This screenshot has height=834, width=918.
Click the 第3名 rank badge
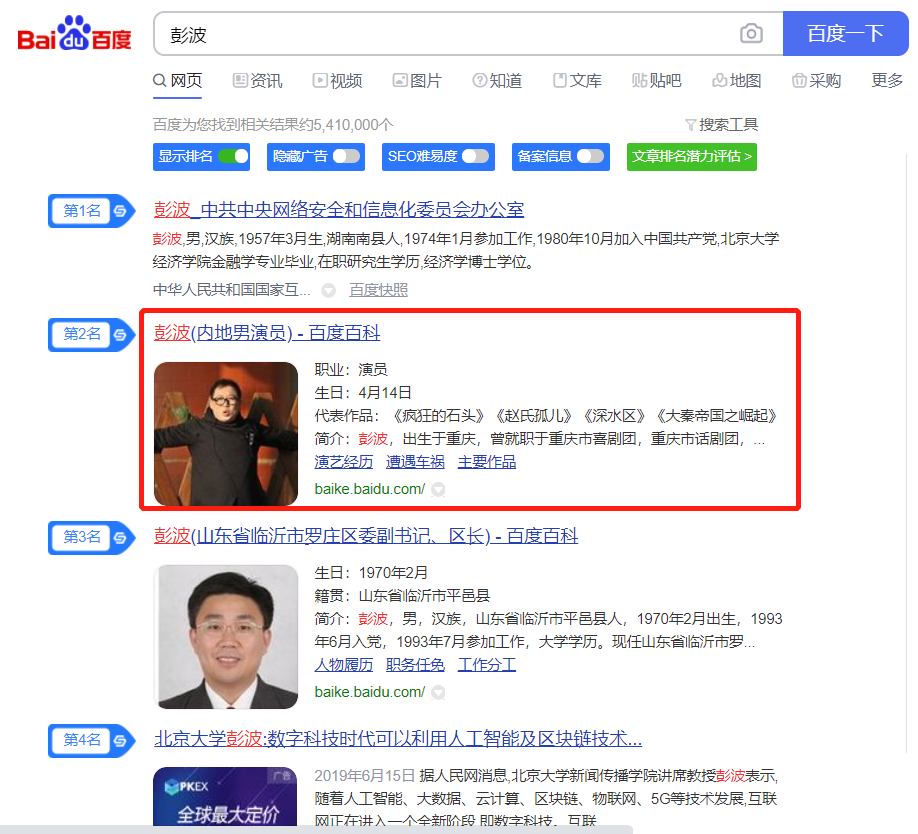coord(82,537)
